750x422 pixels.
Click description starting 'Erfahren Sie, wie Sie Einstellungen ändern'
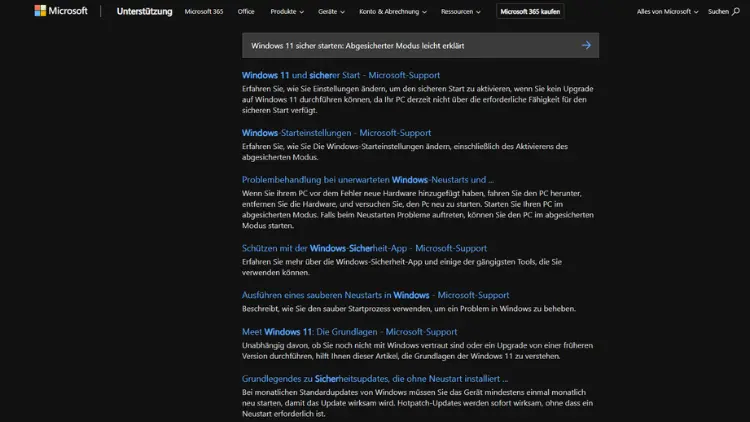tap(417, 100)
